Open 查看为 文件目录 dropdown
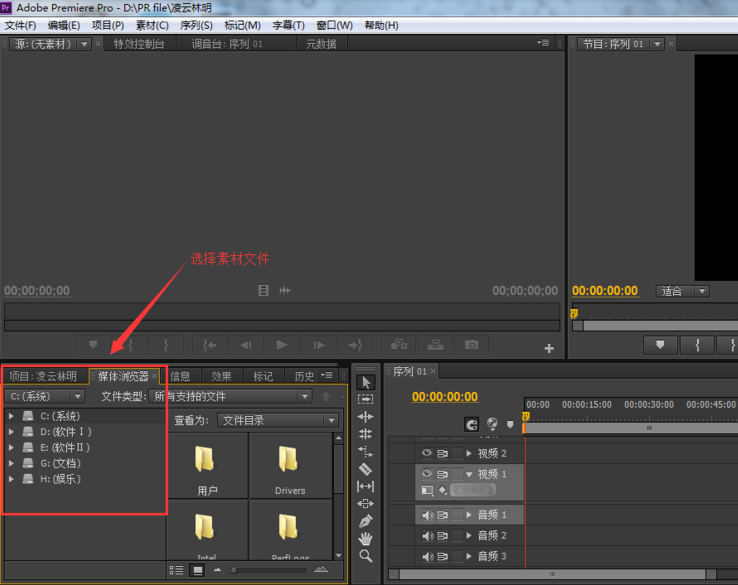This screenshot has width=738, height=585. pyautogui.click(x=278, y=420)
